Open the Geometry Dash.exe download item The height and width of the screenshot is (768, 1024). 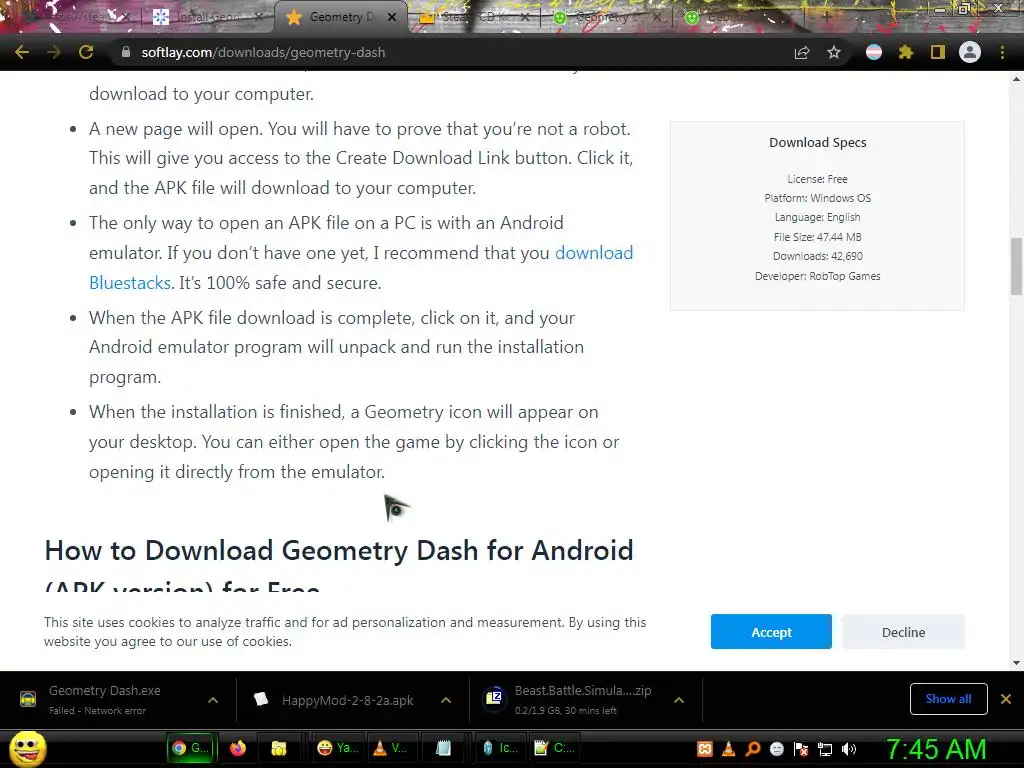[104, 699]
